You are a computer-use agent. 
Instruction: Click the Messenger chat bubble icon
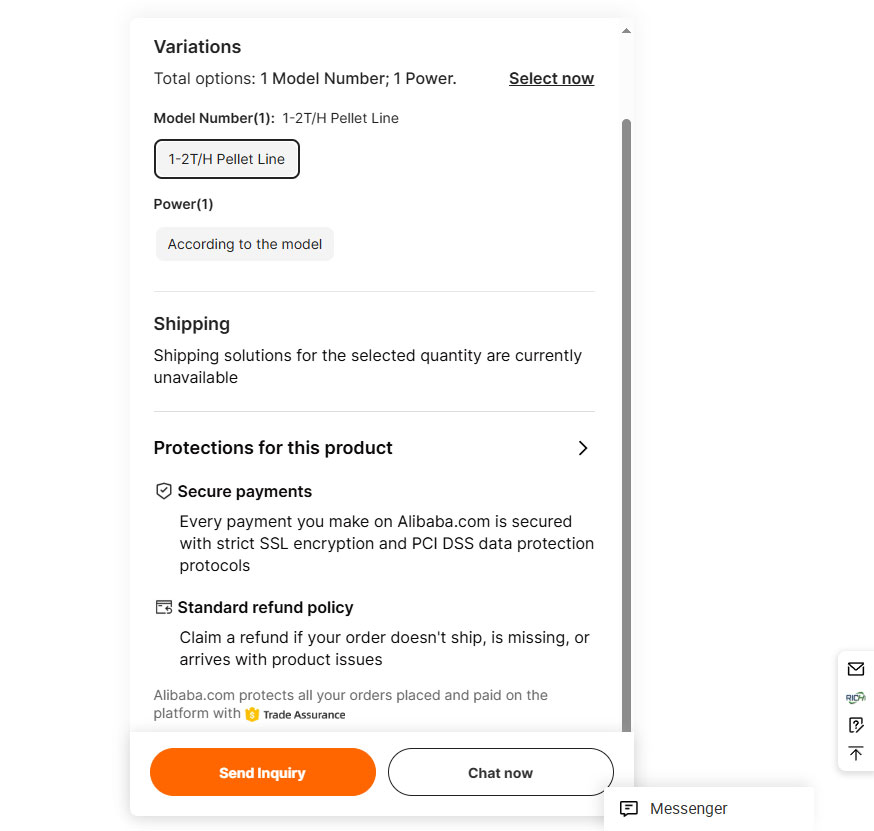pyautogui.click(x=629, y=809)
